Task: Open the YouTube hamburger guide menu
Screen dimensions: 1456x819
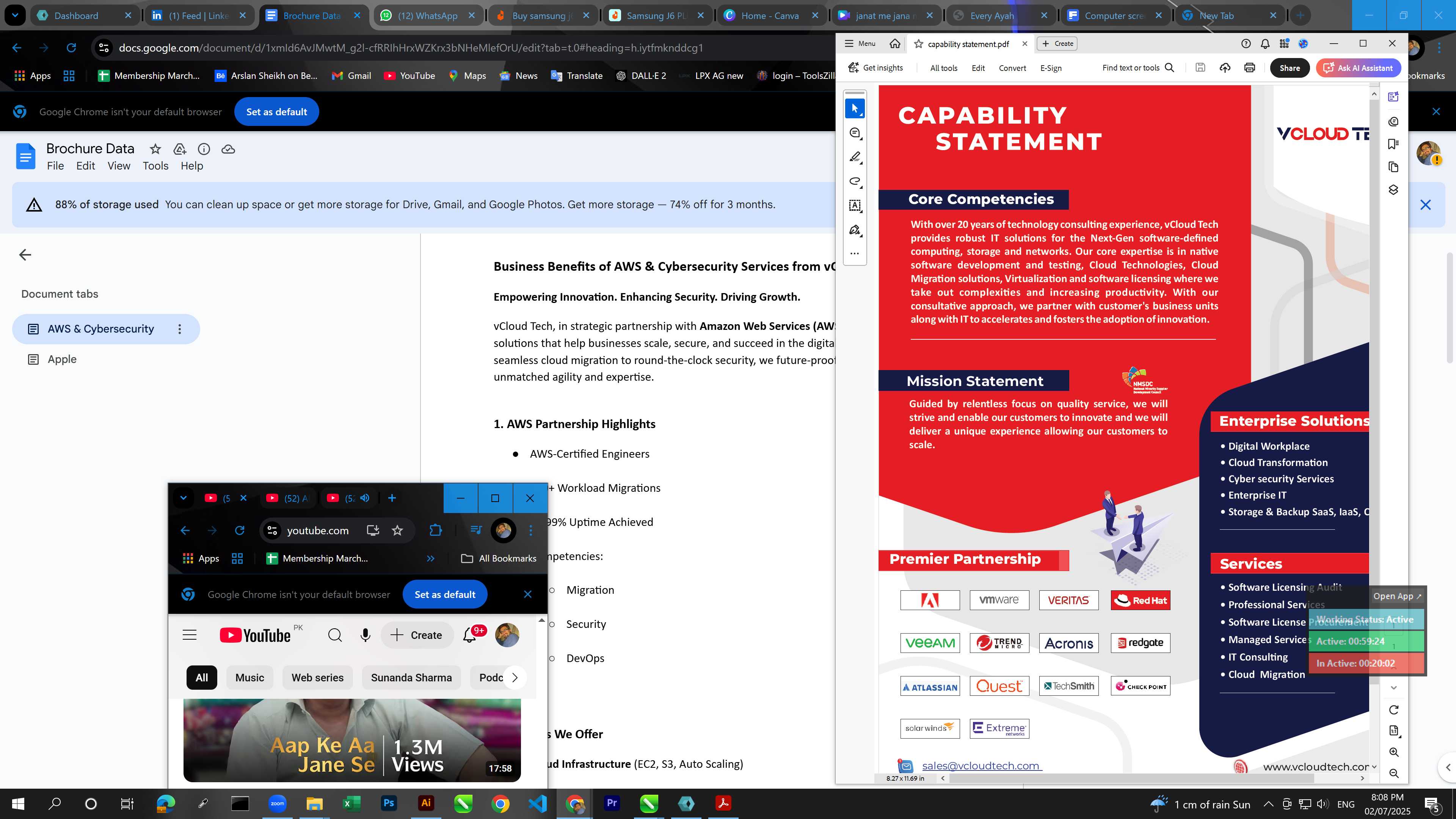Action: pos(189,635)
